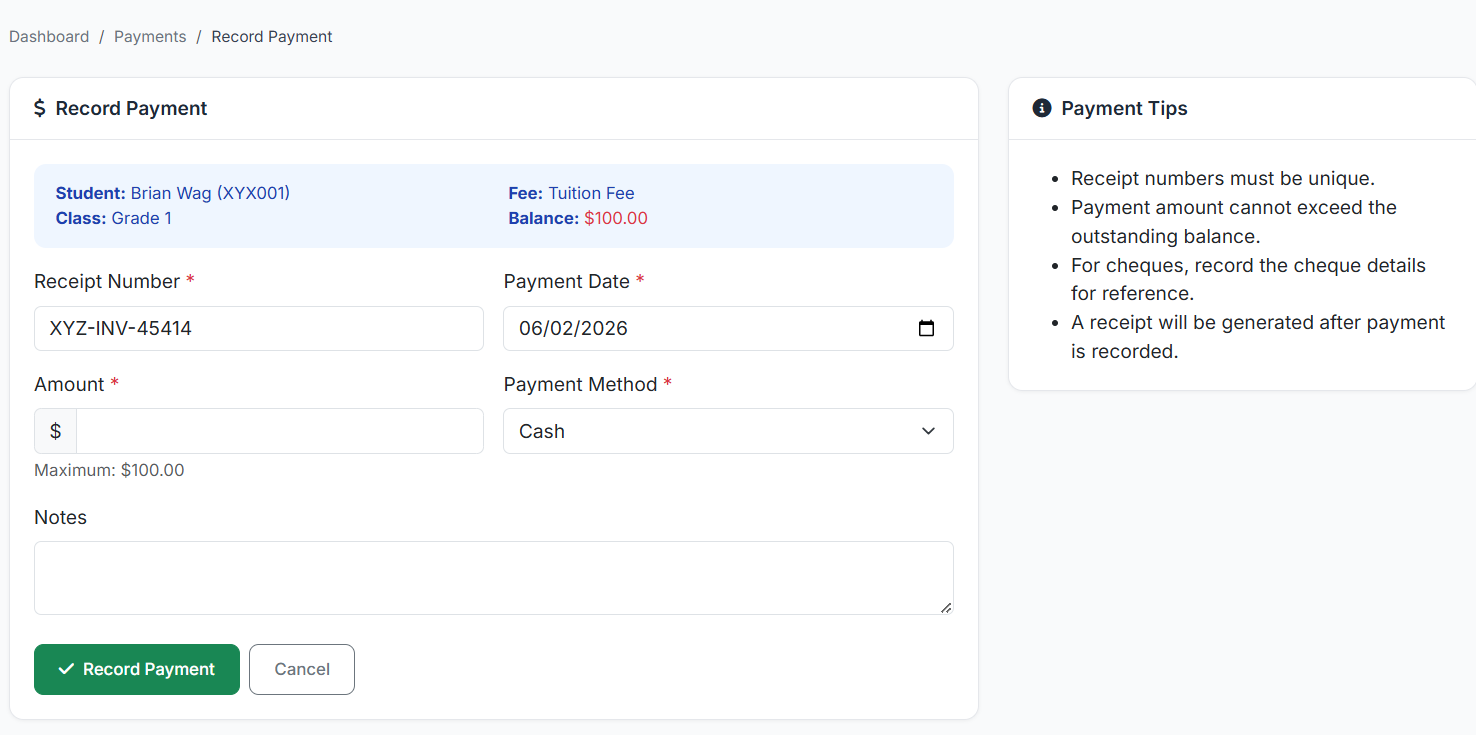This screenshot has height=735, width=1476.
Task: Click into the empty Amount input
Action: click(x=279, y=431)
